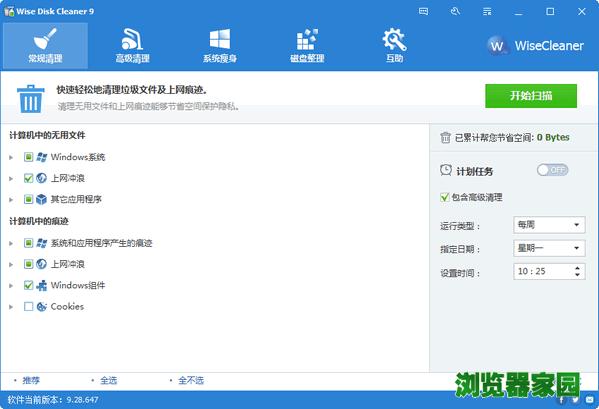Check the Cookies checkbox
This screenshot has height=409, width=599.
pyautogui.click(x=28, y=306)
